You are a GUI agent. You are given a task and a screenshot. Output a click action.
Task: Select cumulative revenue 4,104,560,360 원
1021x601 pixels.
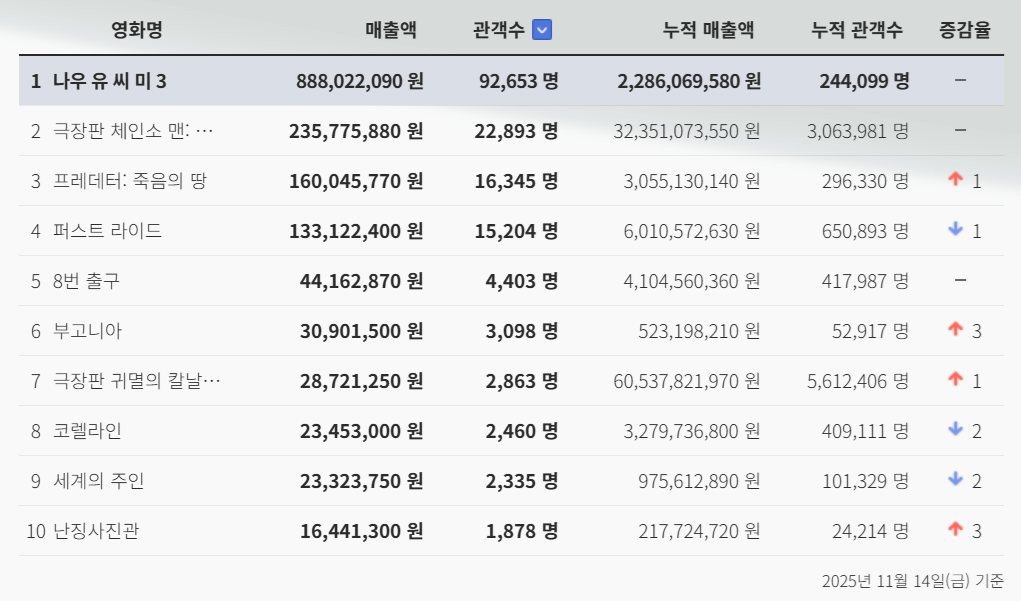pos(692,281)
